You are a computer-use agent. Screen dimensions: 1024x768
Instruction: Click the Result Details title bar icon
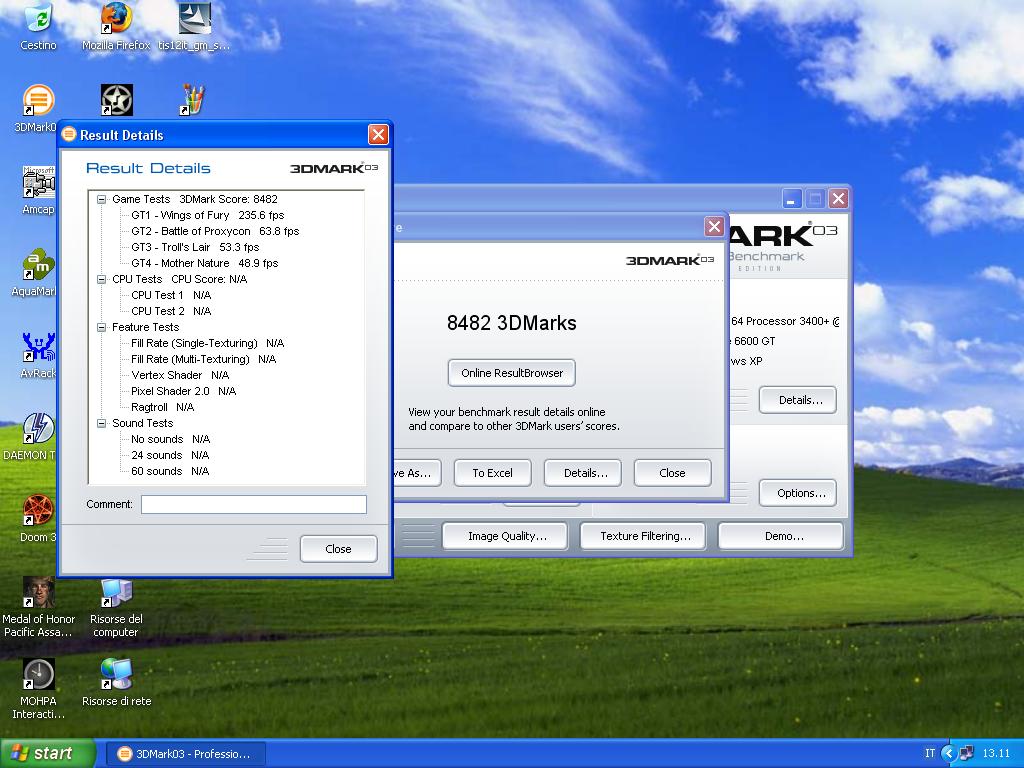(69, 135)
